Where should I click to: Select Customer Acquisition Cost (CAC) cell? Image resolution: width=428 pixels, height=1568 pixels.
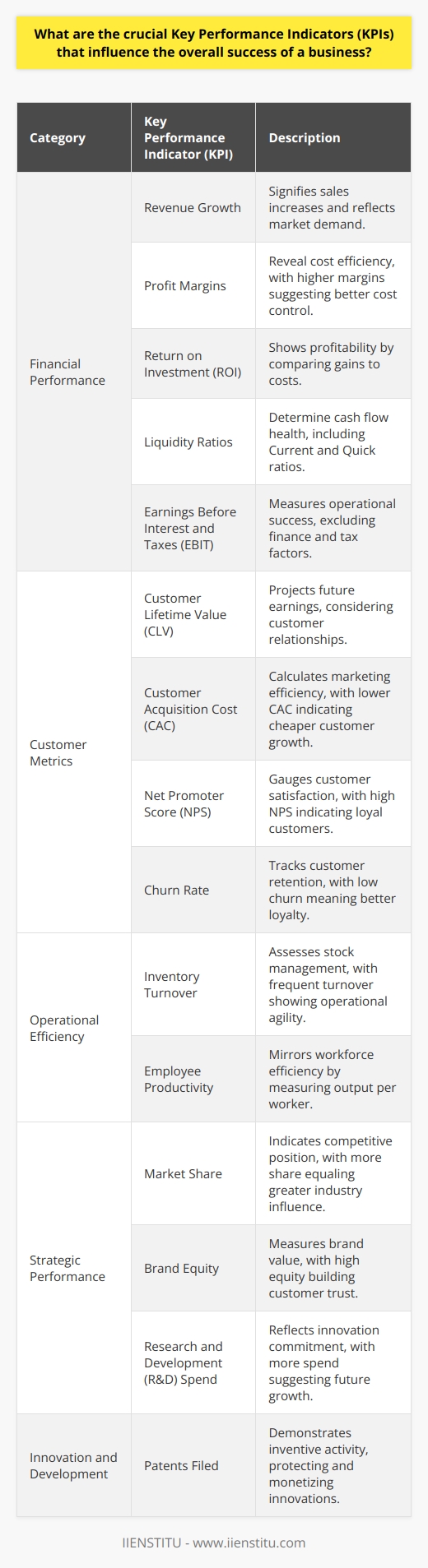pos(193,709)
